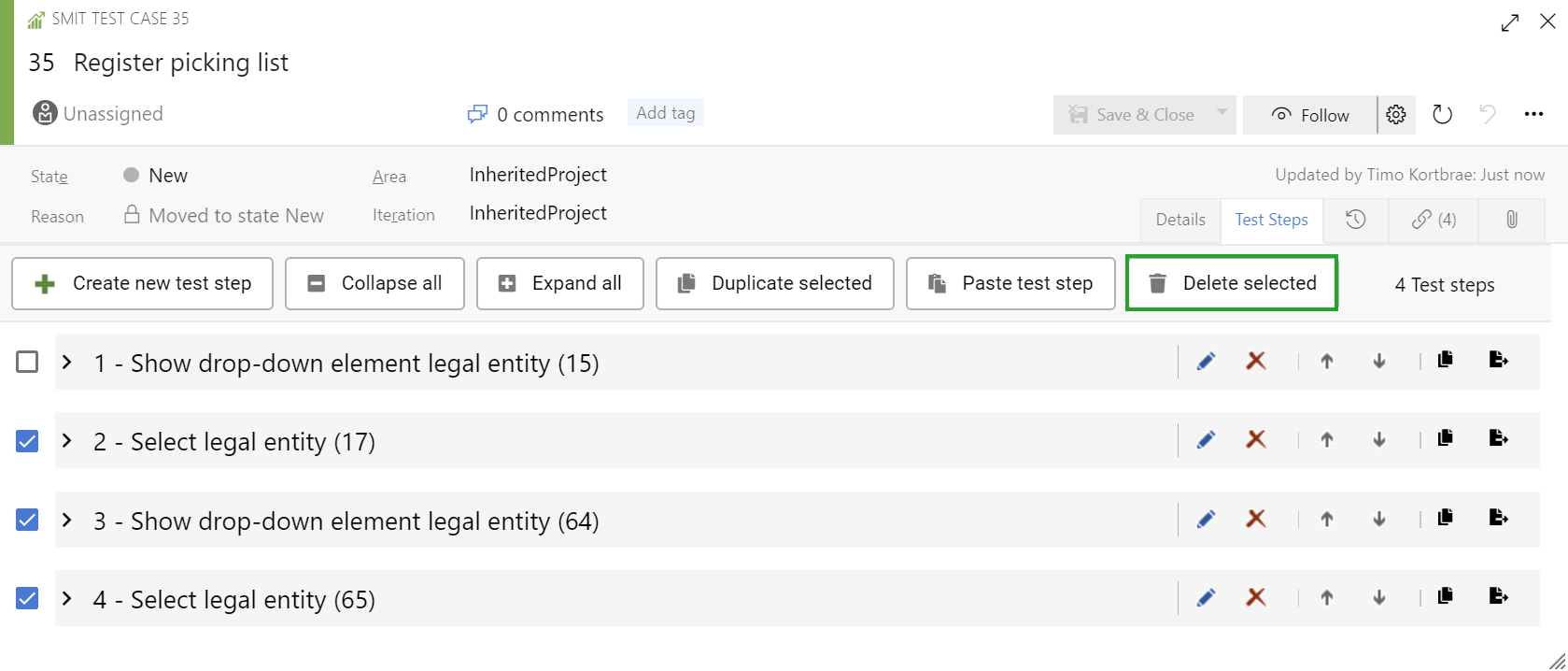Click the edit pencil icon for step 1
1568x671 pixels.
(x=1206, y=361)
